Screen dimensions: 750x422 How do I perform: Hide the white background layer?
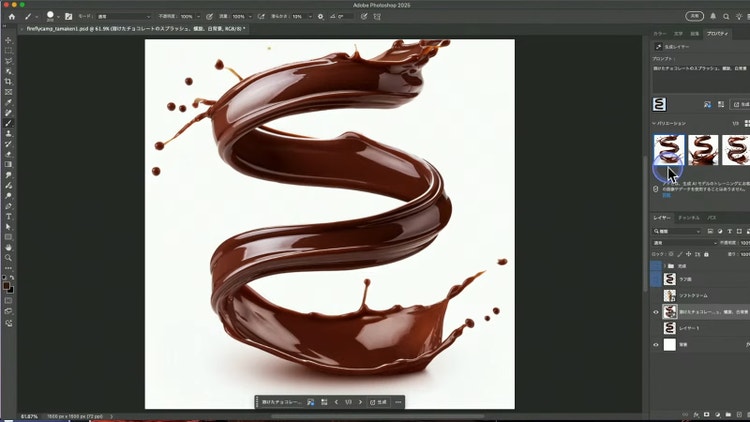coord(656,344)
